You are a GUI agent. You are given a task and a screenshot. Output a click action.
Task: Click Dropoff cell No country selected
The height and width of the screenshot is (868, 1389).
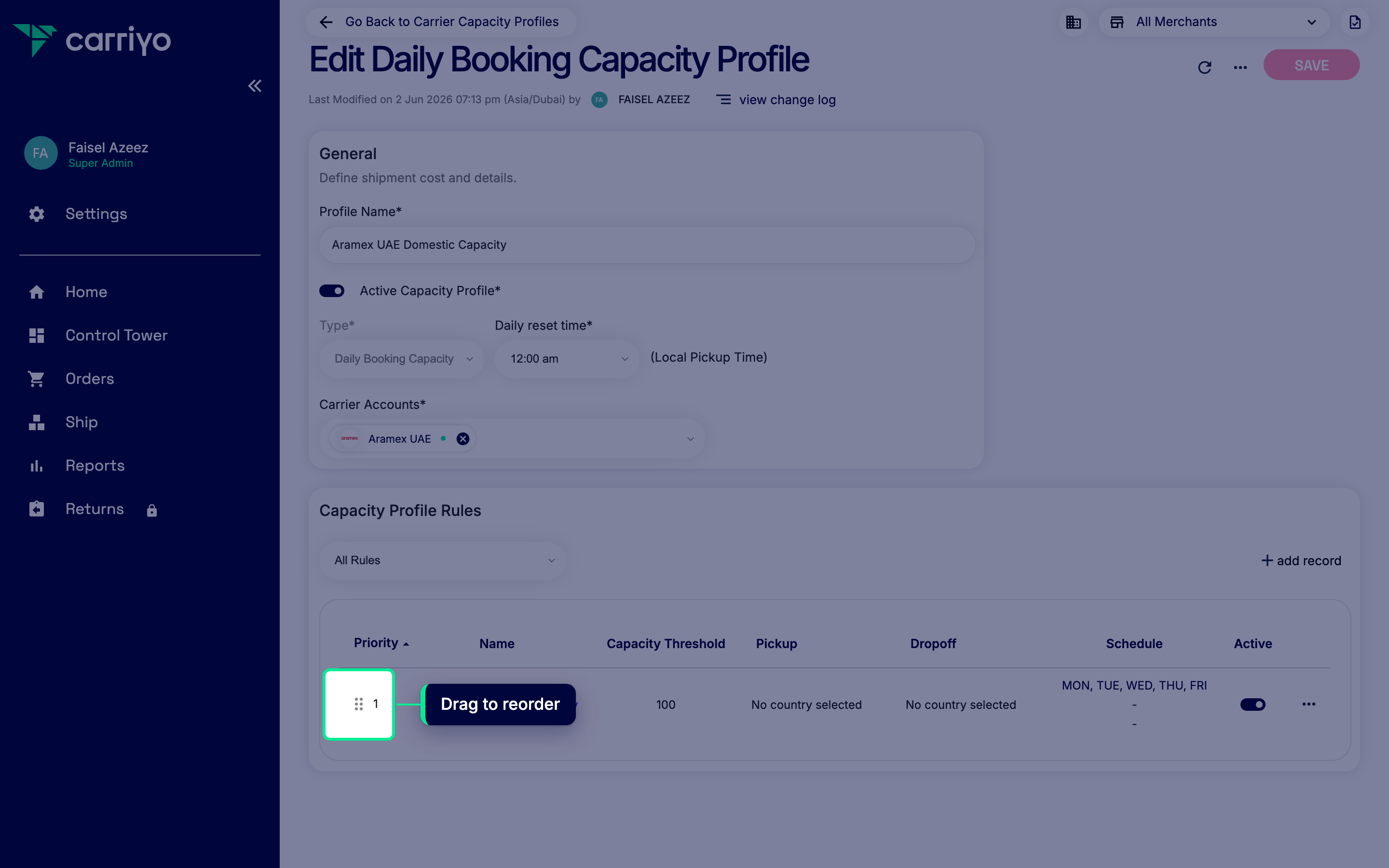(x=960, y=705)
